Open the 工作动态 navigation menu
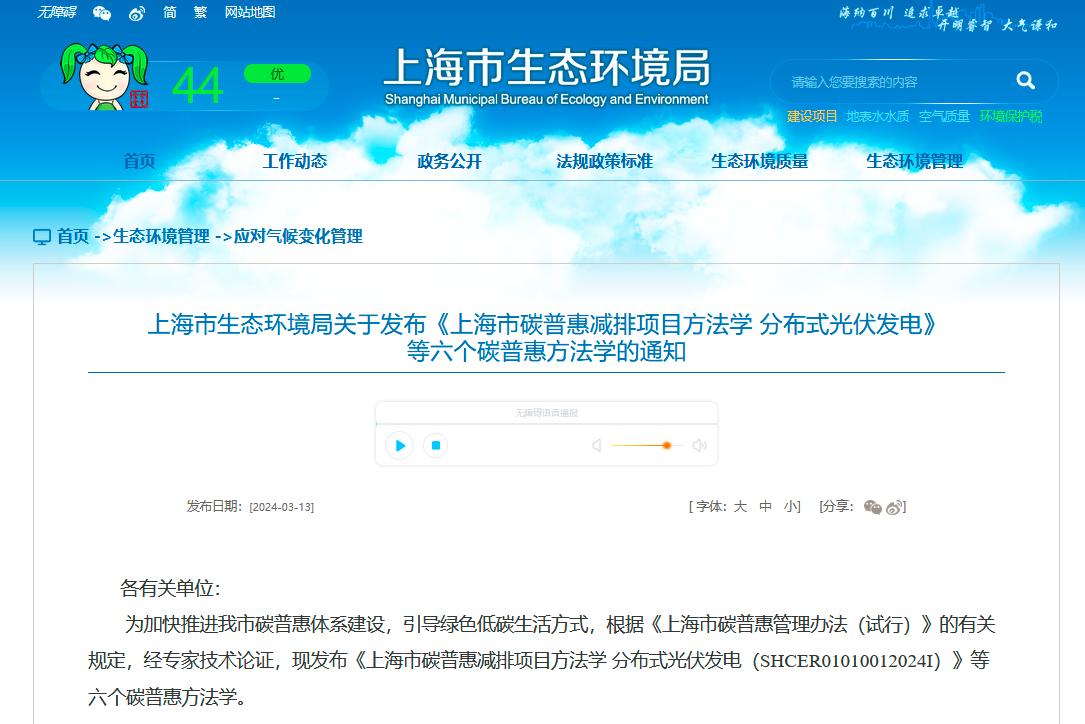Screen dimensions: 1085x724 coord(294,161)
